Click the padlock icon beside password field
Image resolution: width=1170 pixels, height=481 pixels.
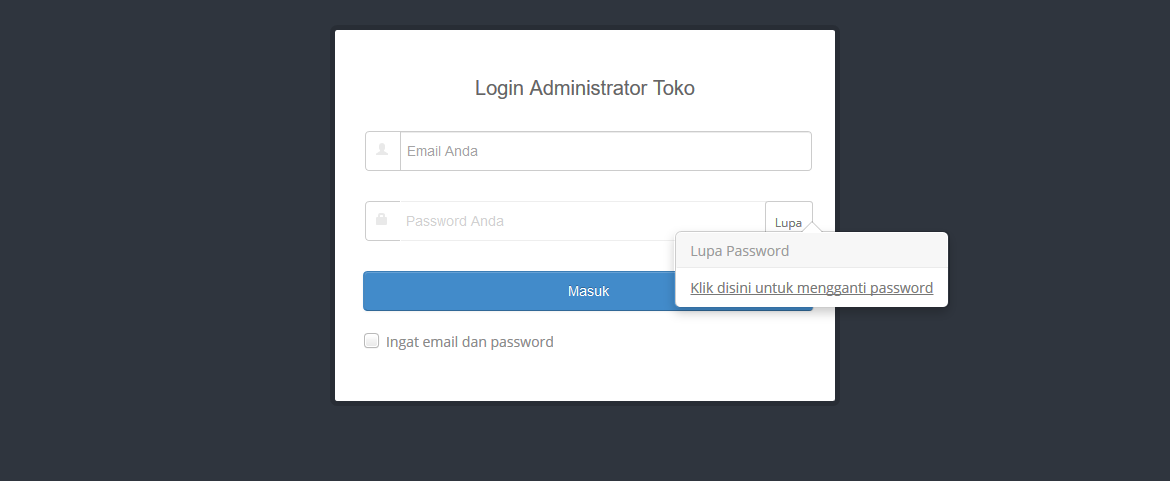pyautogui.click(x=382, y=219)
